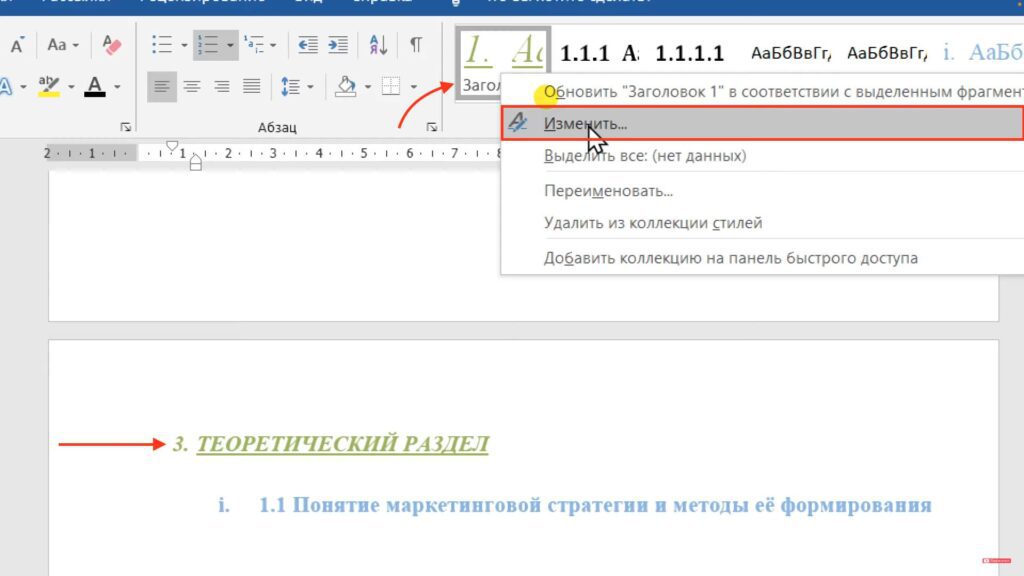Apply the 1.1.1.1 heading style
The height and width of the screenshot is (576, 1024).
(x=690, y=53)
